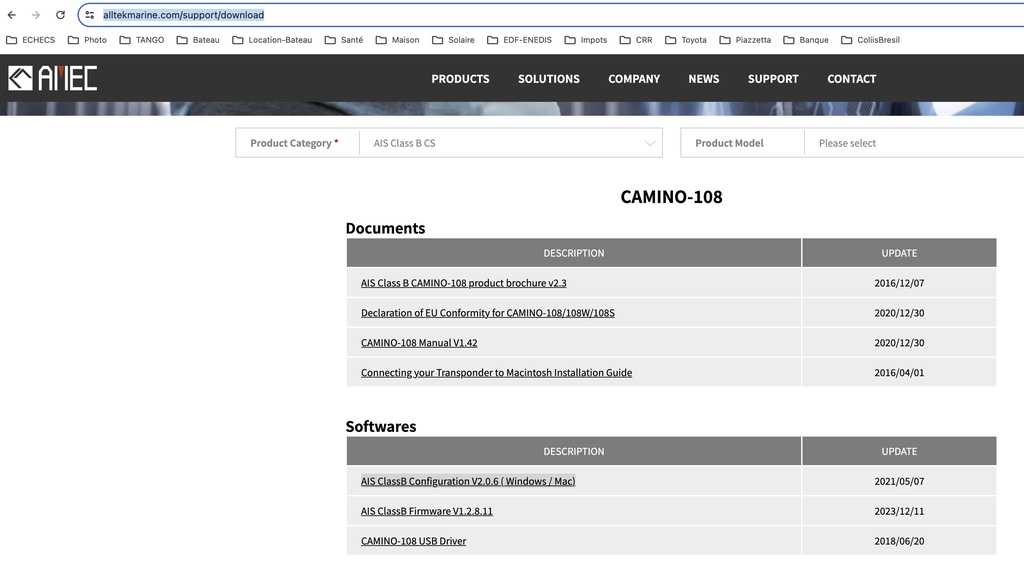
Task: Click the 2016/12/07 date cell
Action: [899, 283]
